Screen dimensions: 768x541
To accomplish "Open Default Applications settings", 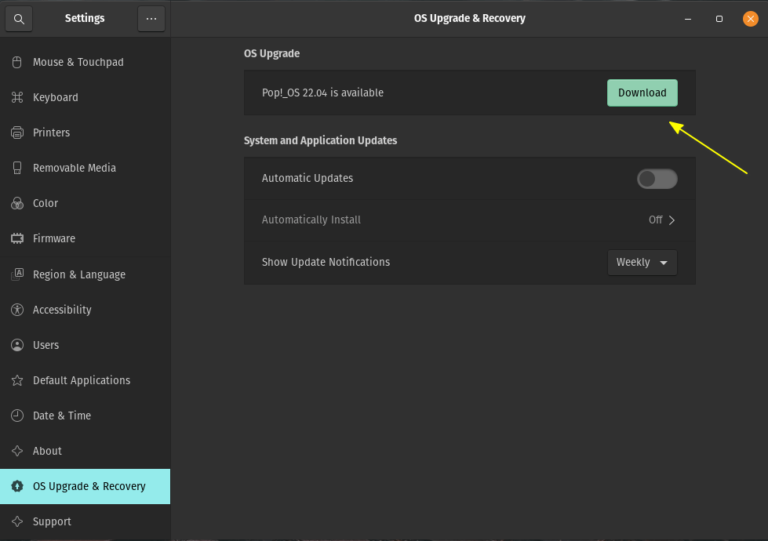I will (81, 380).
